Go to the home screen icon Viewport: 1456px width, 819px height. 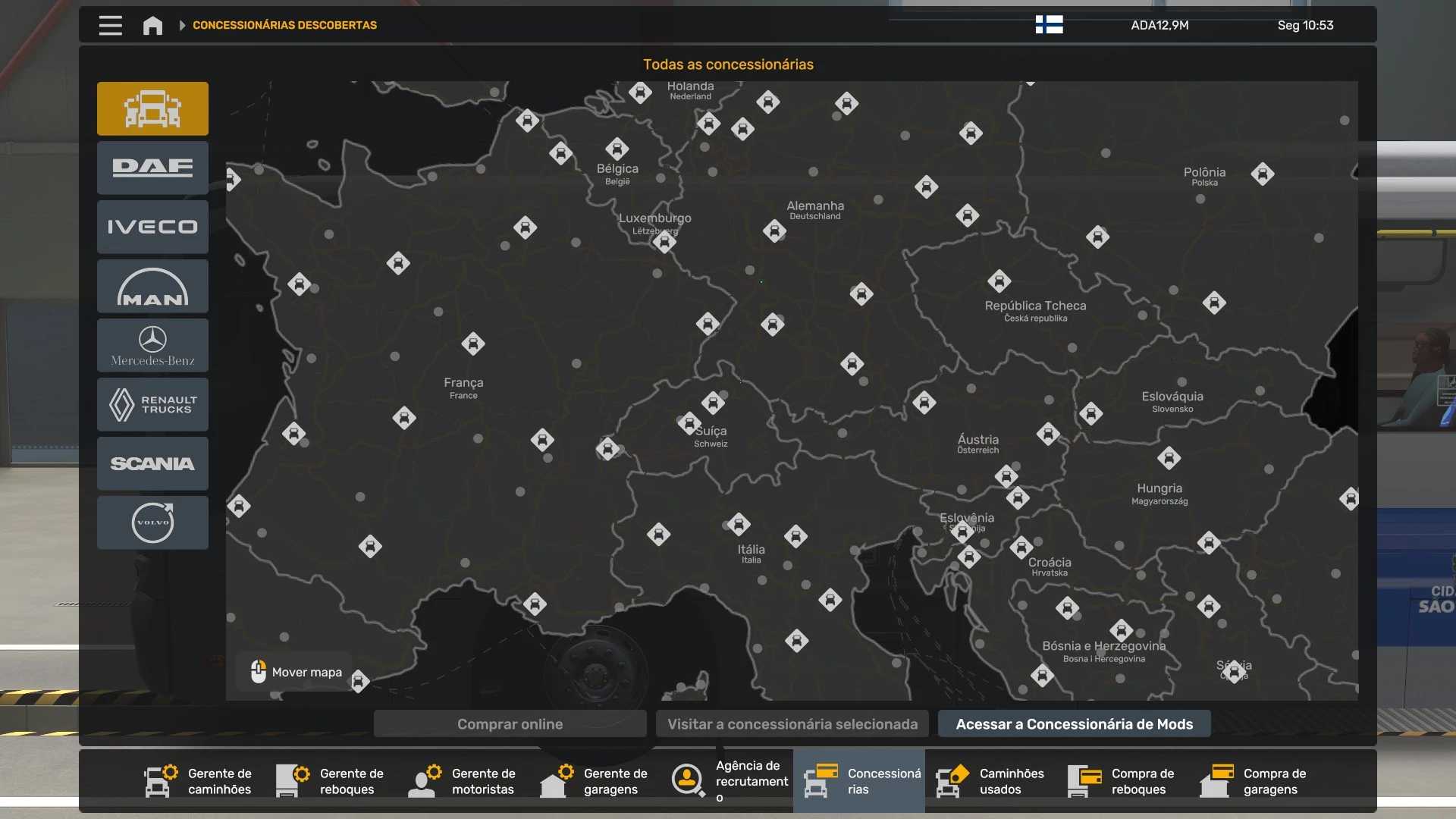click(x=152, y=25)
